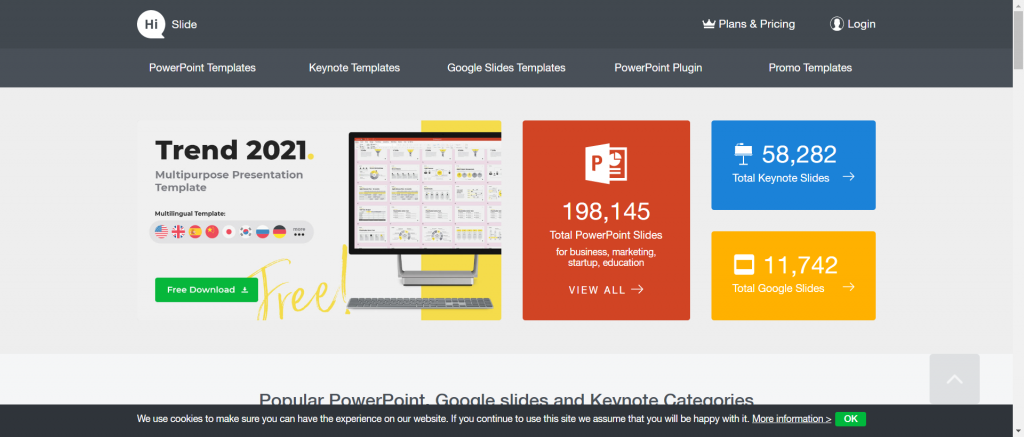Open More information cookie link

coord(792,419)
